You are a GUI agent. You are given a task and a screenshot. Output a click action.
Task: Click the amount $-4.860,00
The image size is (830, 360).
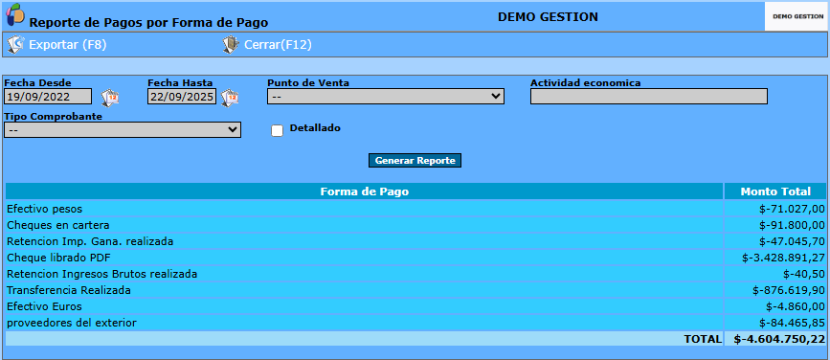[x=795, y=307]
